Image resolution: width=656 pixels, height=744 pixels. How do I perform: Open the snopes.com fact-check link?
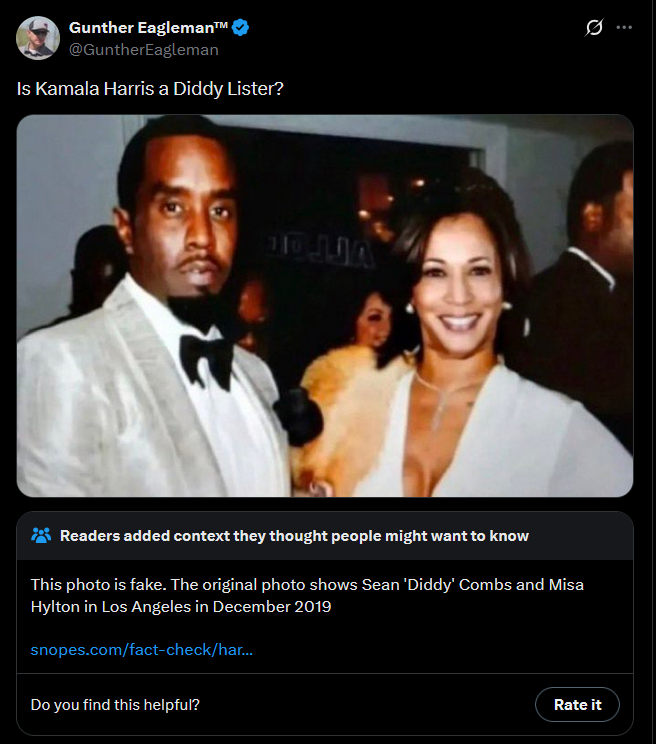click(x=141, y=649)
